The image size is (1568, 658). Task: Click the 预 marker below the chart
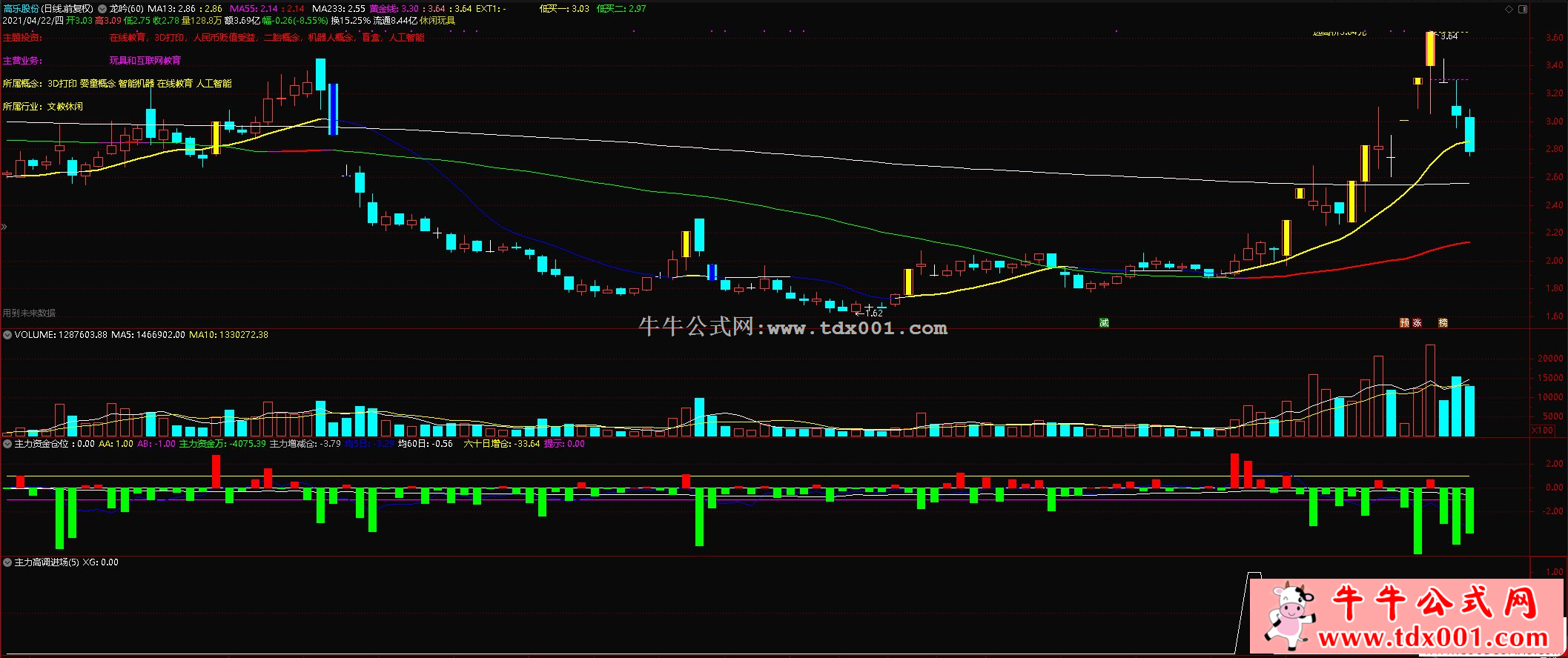pyautogui.click(x=1404, y=322)
